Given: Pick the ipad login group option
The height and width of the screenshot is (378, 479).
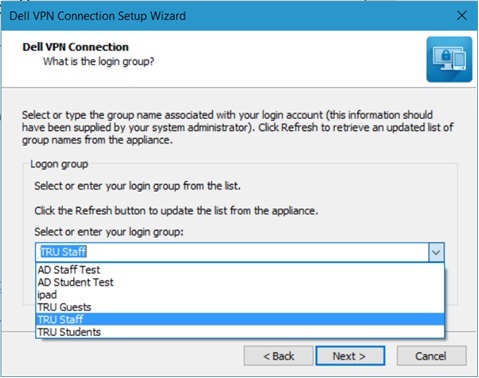Looking at the screenshot, I should click(x=240, y=295).
